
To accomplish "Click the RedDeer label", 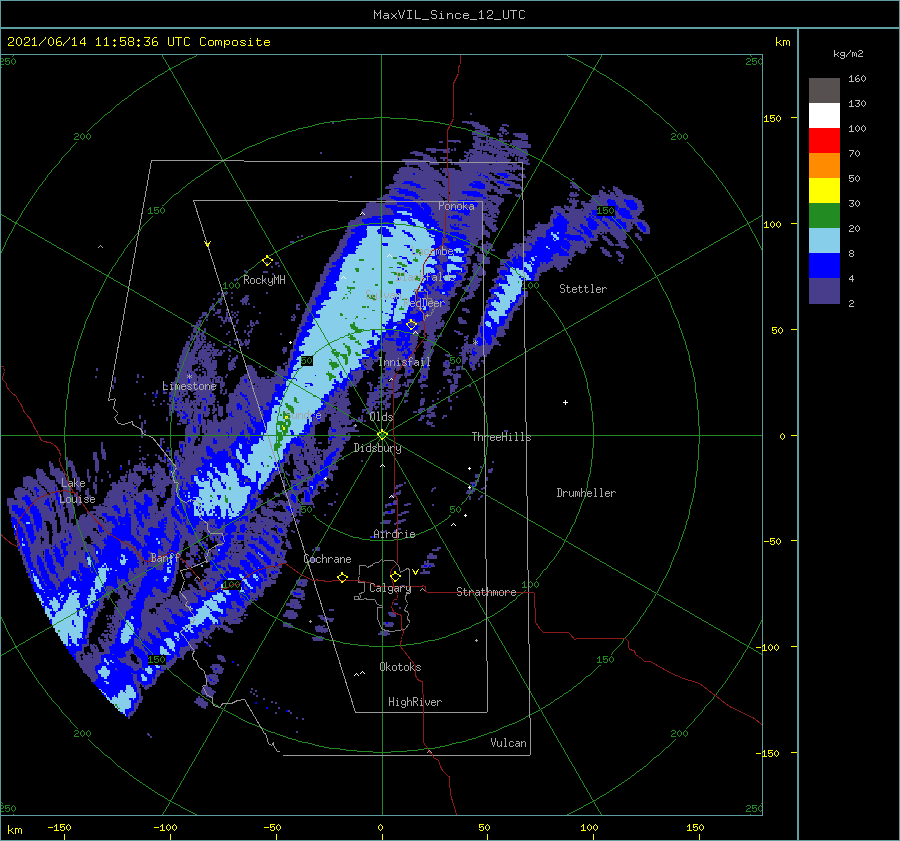I will pos(424,303).
